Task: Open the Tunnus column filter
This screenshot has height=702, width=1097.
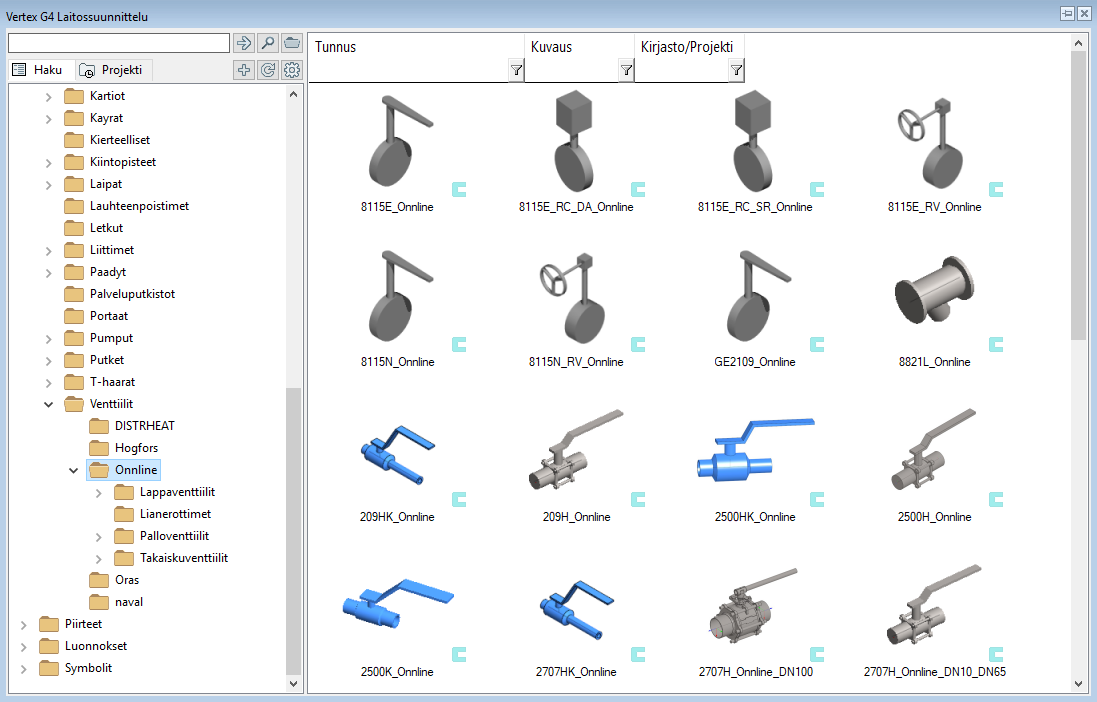Action: pyautogui.click(x=516, y=70)
